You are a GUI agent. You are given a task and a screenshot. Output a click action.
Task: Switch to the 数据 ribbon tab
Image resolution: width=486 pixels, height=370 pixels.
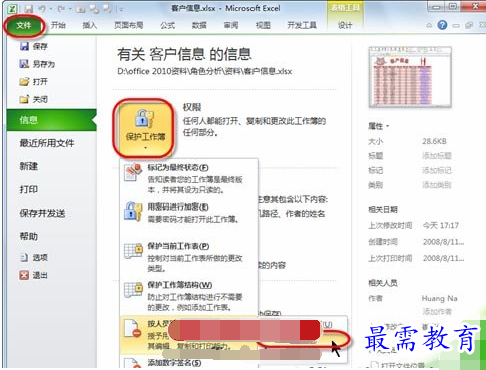click(x=199, y=25)
